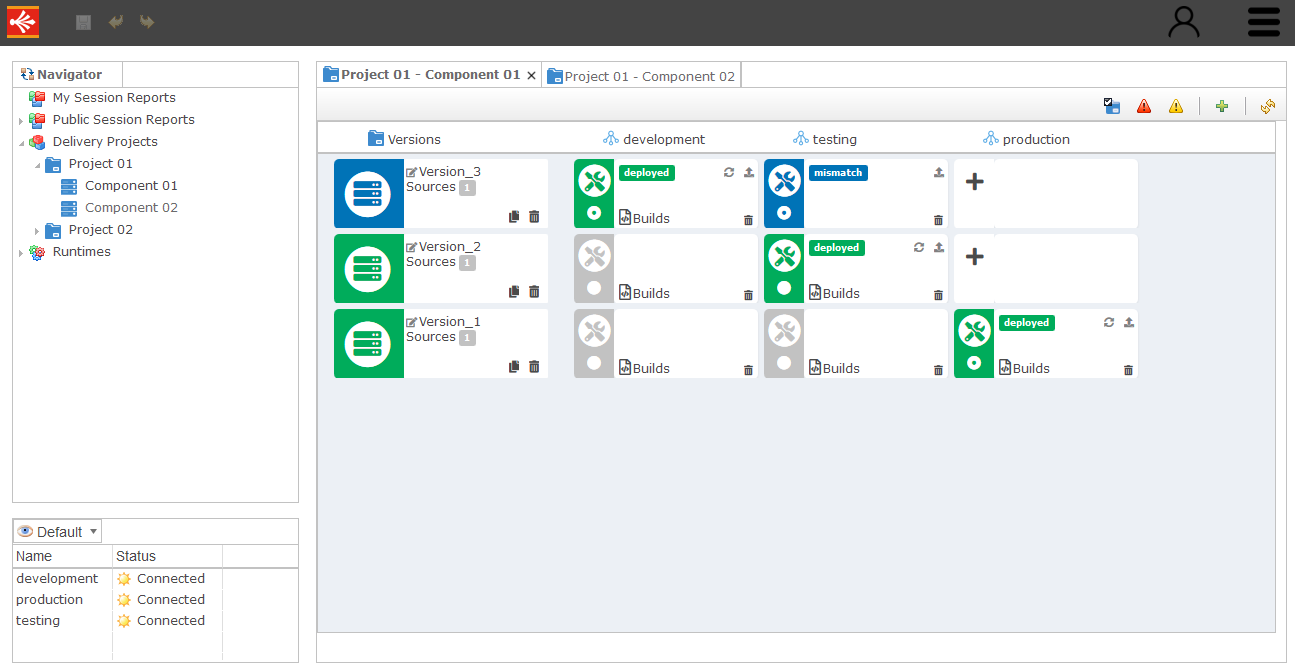Open My Session Reports in Navigator
Screen dimensions: 1295x669
114,97
